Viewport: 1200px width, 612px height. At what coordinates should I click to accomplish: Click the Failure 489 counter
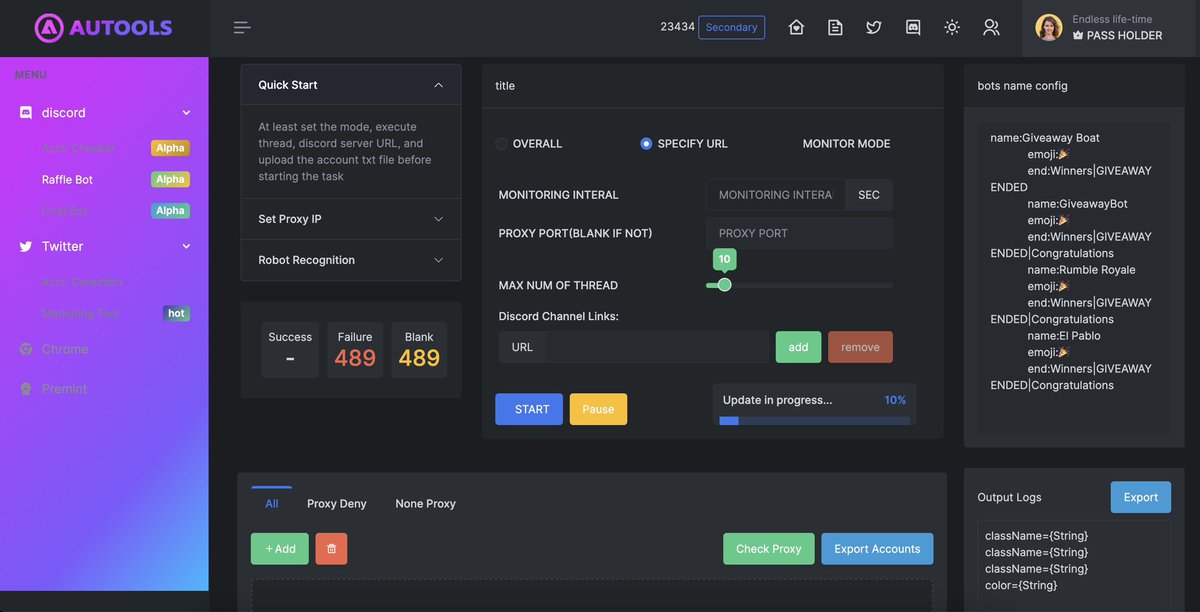pos(355,350)
